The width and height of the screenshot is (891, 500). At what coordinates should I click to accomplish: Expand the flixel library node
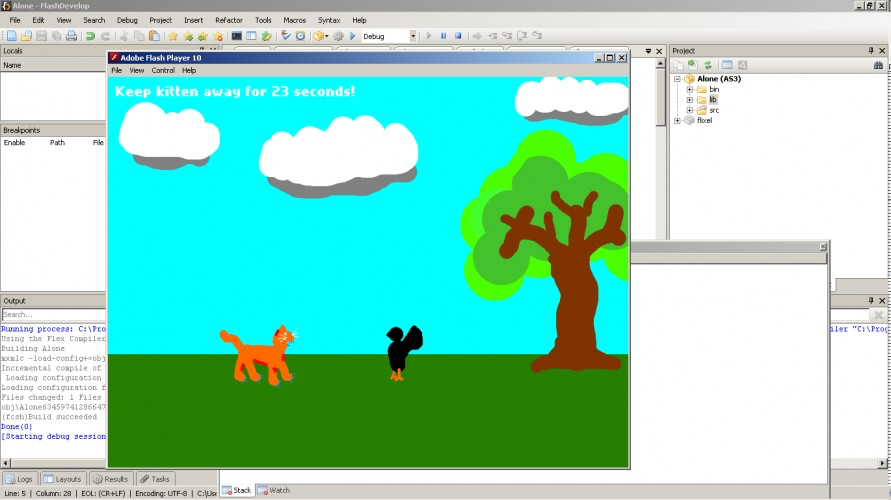click(x=677, y=120)
